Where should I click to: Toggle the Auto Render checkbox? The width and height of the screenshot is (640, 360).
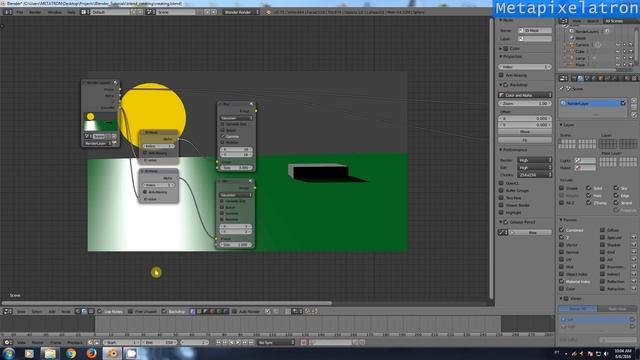tap(234, 311)
